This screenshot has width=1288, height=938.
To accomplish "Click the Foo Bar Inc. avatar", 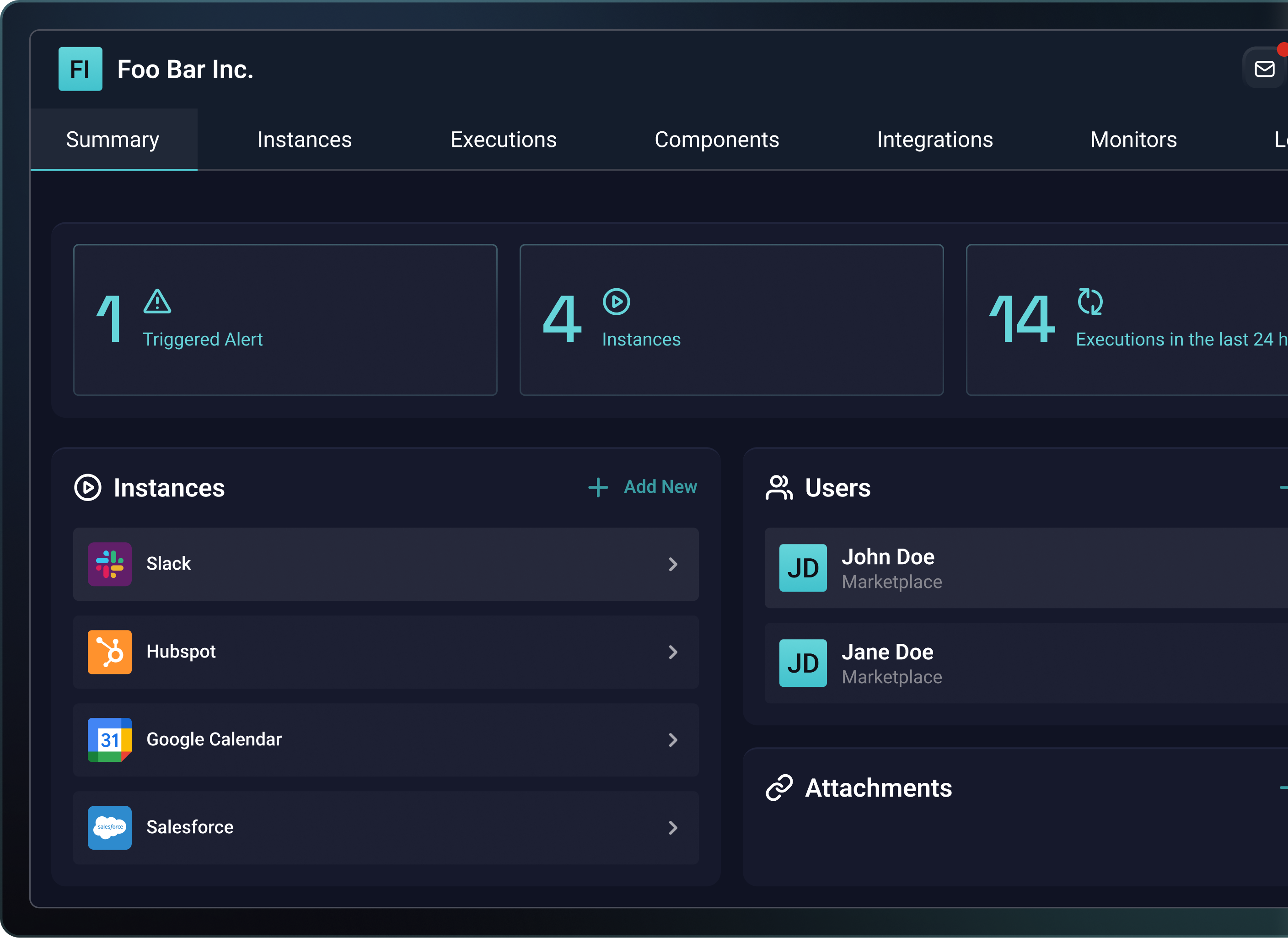I will point(80,69).
